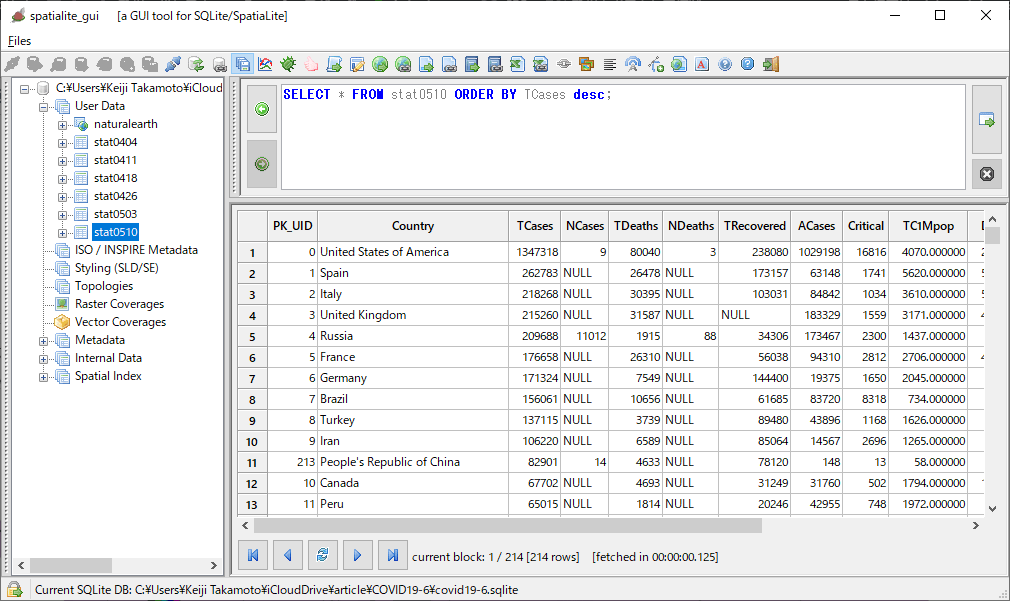Screen dimensions: 1010x601
Task: Click the results horizontal scrollbar thumb
Action: click(508, 526)
